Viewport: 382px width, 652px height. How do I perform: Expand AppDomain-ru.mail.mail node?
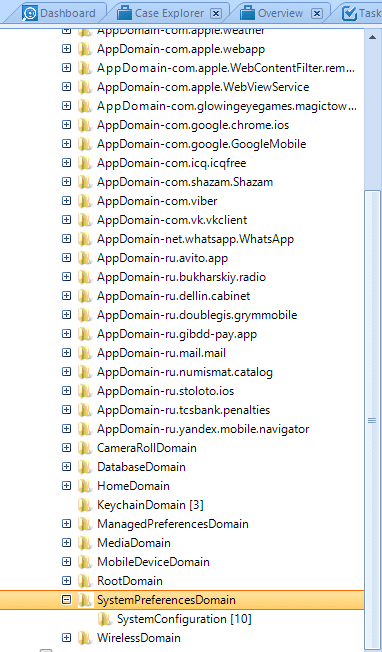(x=66, y=353)
